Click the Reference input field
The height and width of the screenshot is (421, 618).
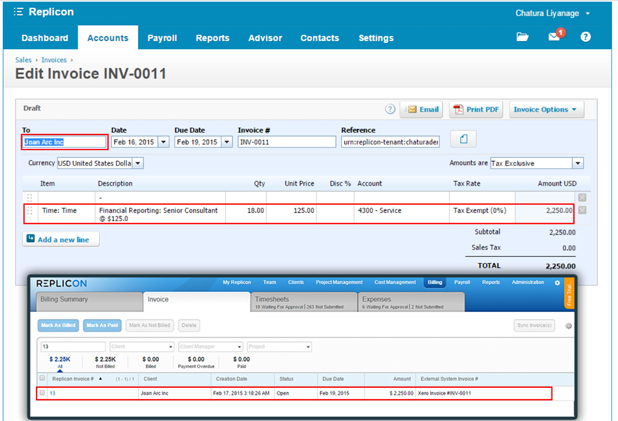click(x=390, y=142)
